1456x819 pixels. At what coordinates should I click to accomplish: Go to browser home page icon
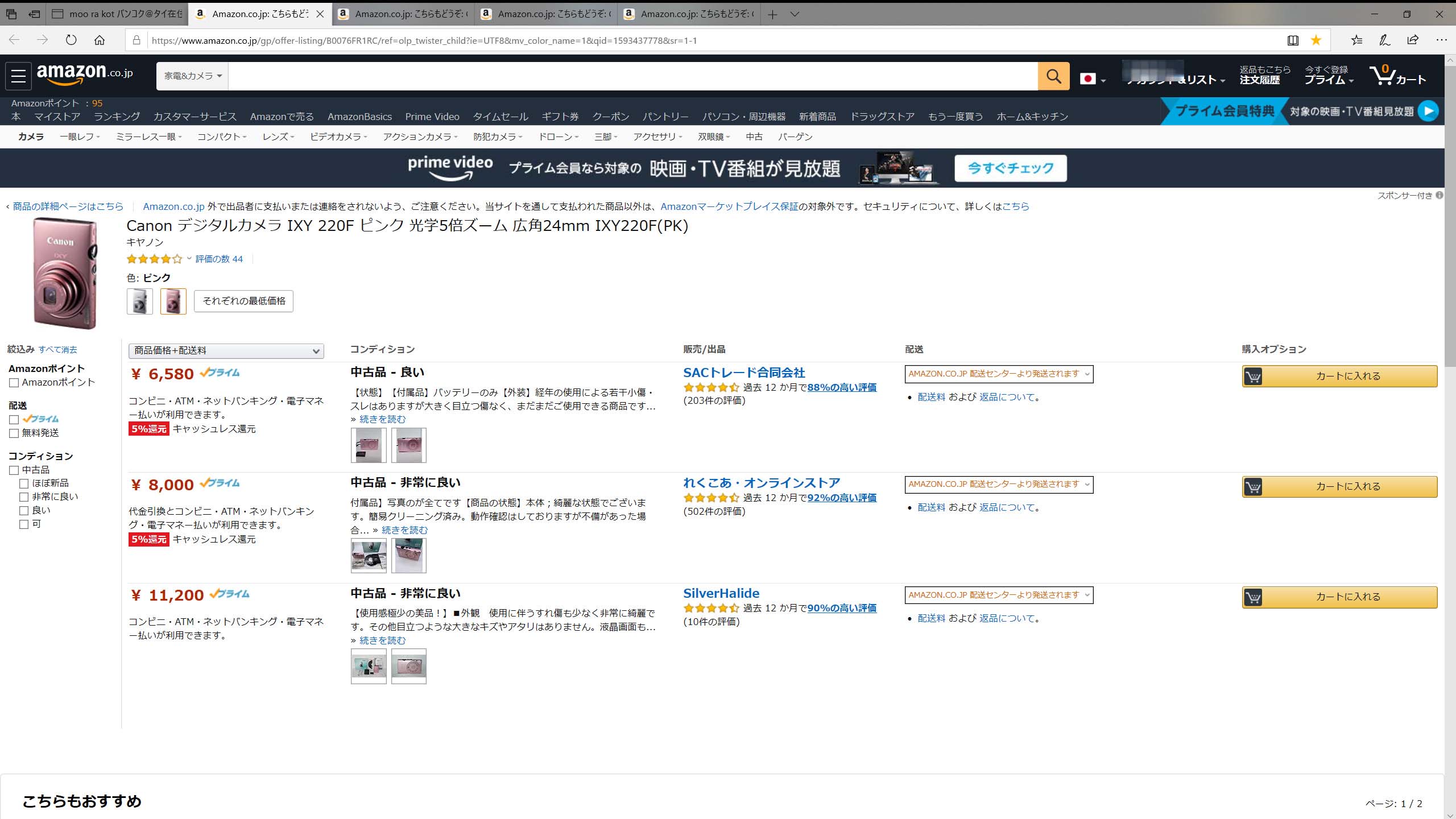point(100,40)
